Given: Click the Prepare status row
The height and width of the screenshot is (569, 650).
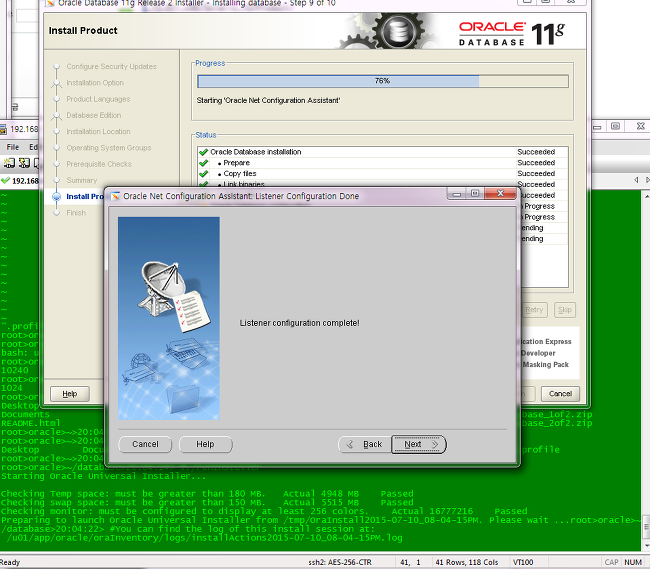Looking at the screenshot, I should tap(383, 163).
